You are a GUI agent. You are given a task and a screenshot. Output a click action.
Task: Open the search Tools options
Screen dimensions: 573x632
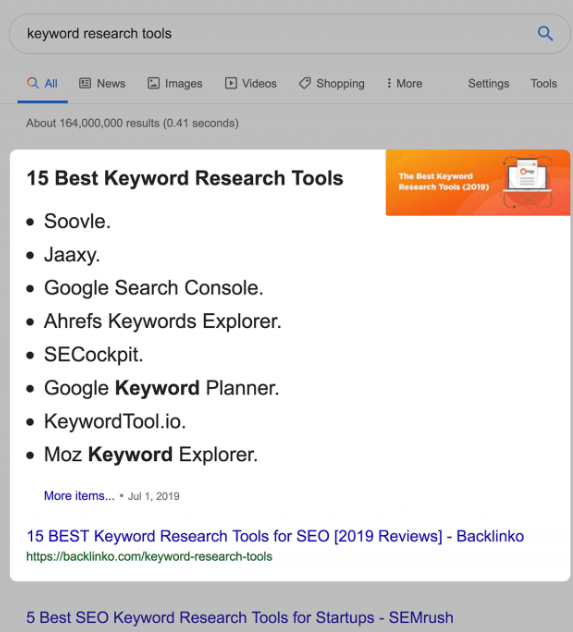544,83
